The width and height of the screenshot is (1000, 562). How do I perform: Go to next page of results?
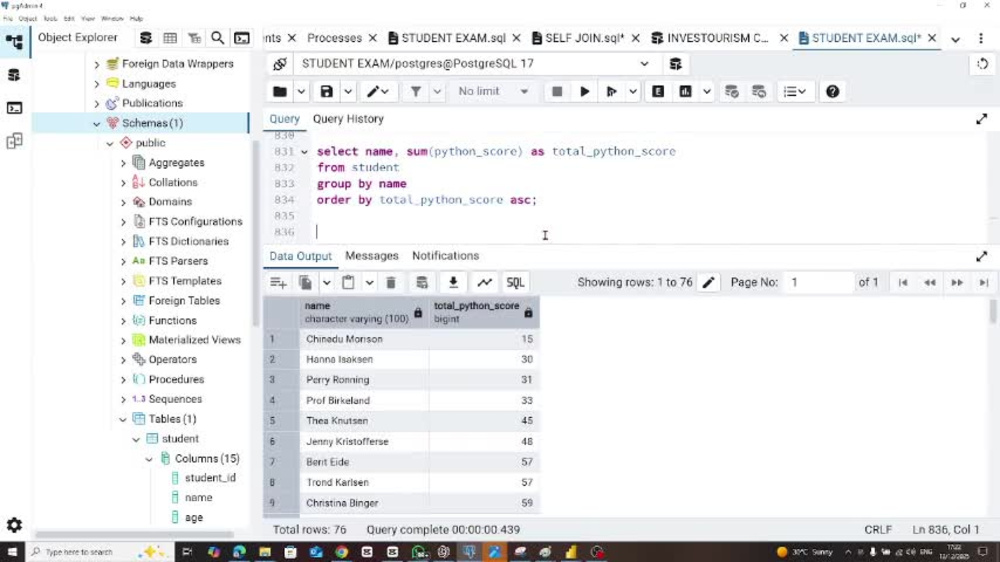pyautogui.click(x=957, y=283)
